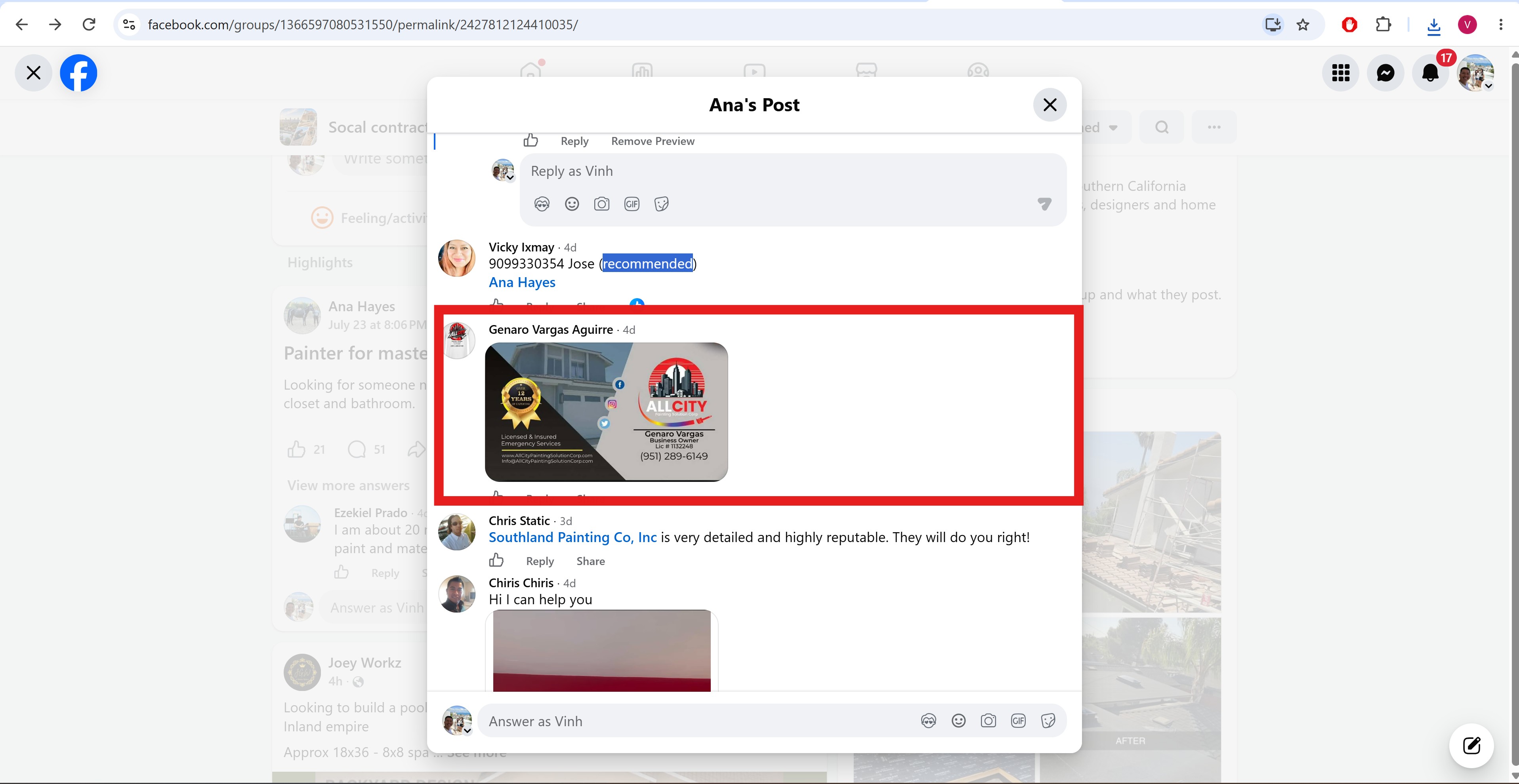Reload the current Facebook page
Screen dimensions: 1519x784
coord(89,24)
